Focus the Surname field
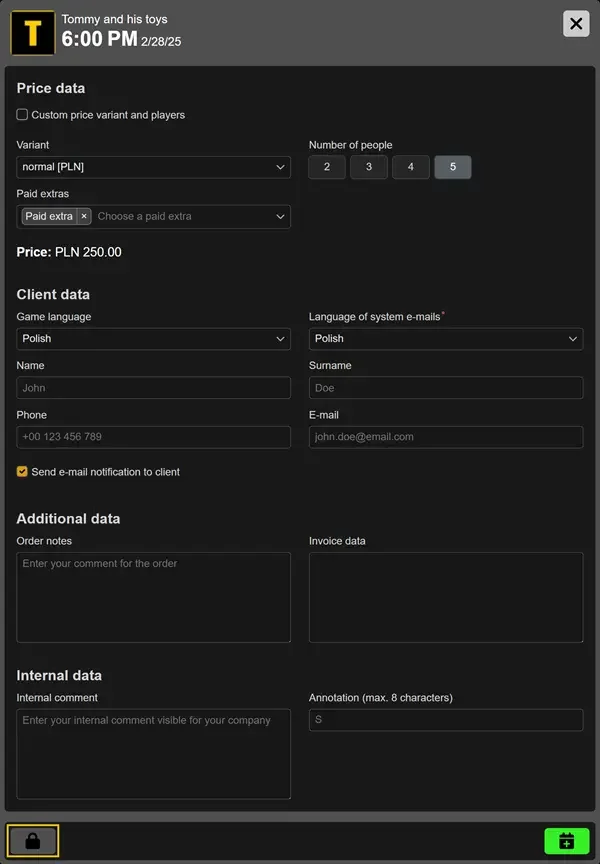Viewport: 600px width, 864px height. pos(445,388)
